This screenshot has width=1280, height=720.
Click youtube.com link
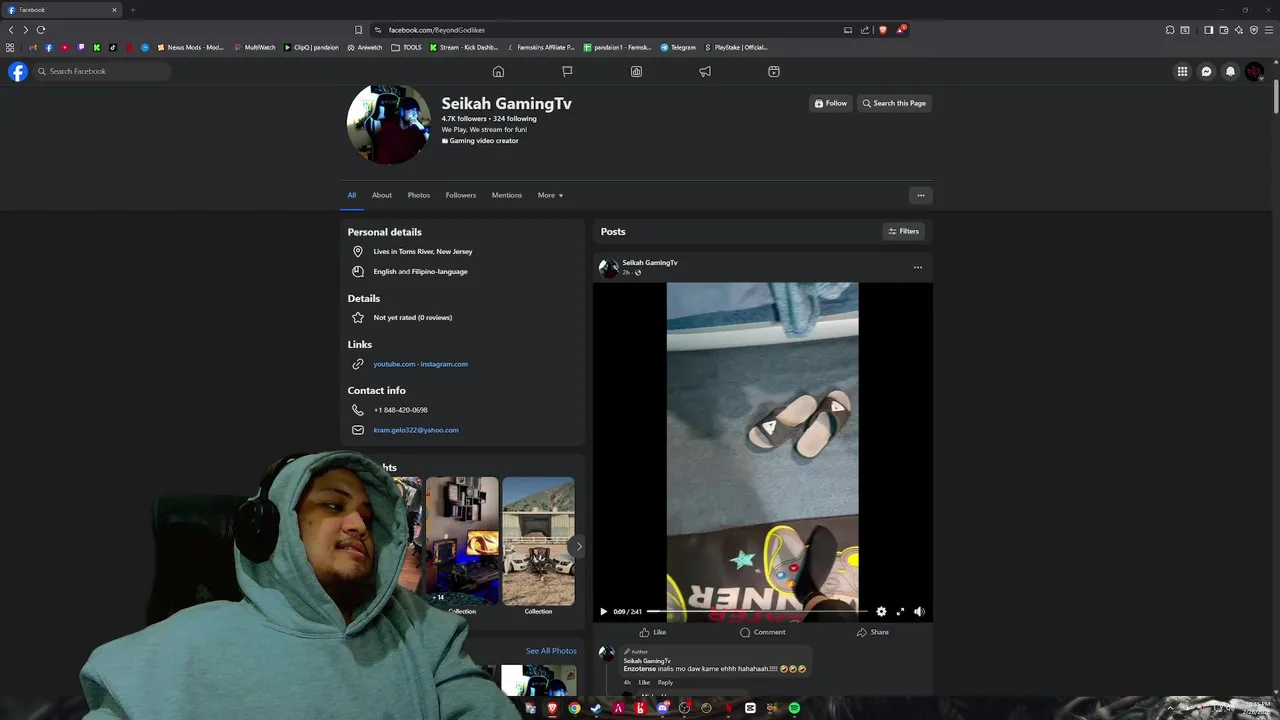click(x=394, y=364)
